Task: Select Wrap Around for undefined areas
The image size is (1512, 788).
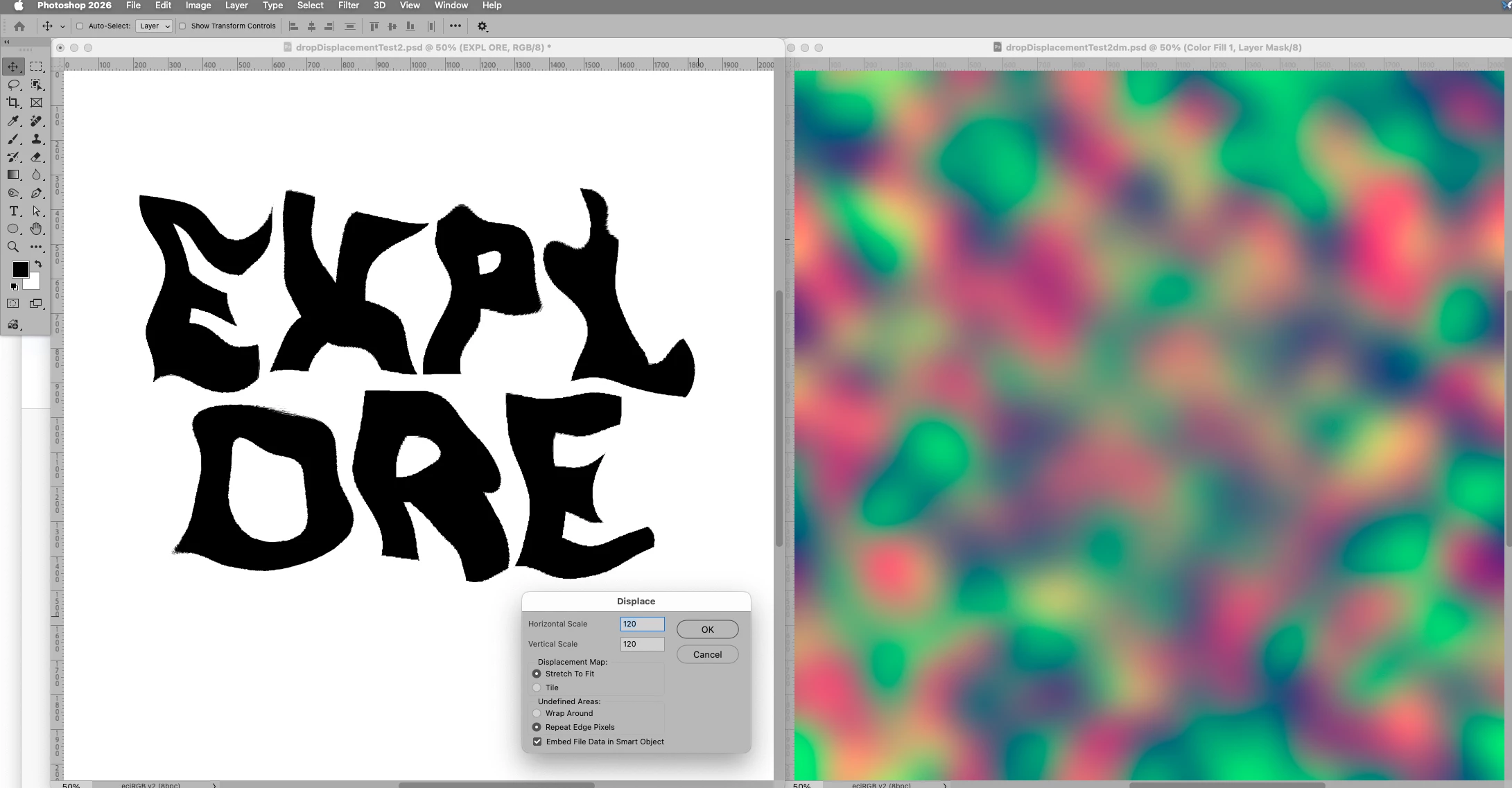Action: coord(537,713)
